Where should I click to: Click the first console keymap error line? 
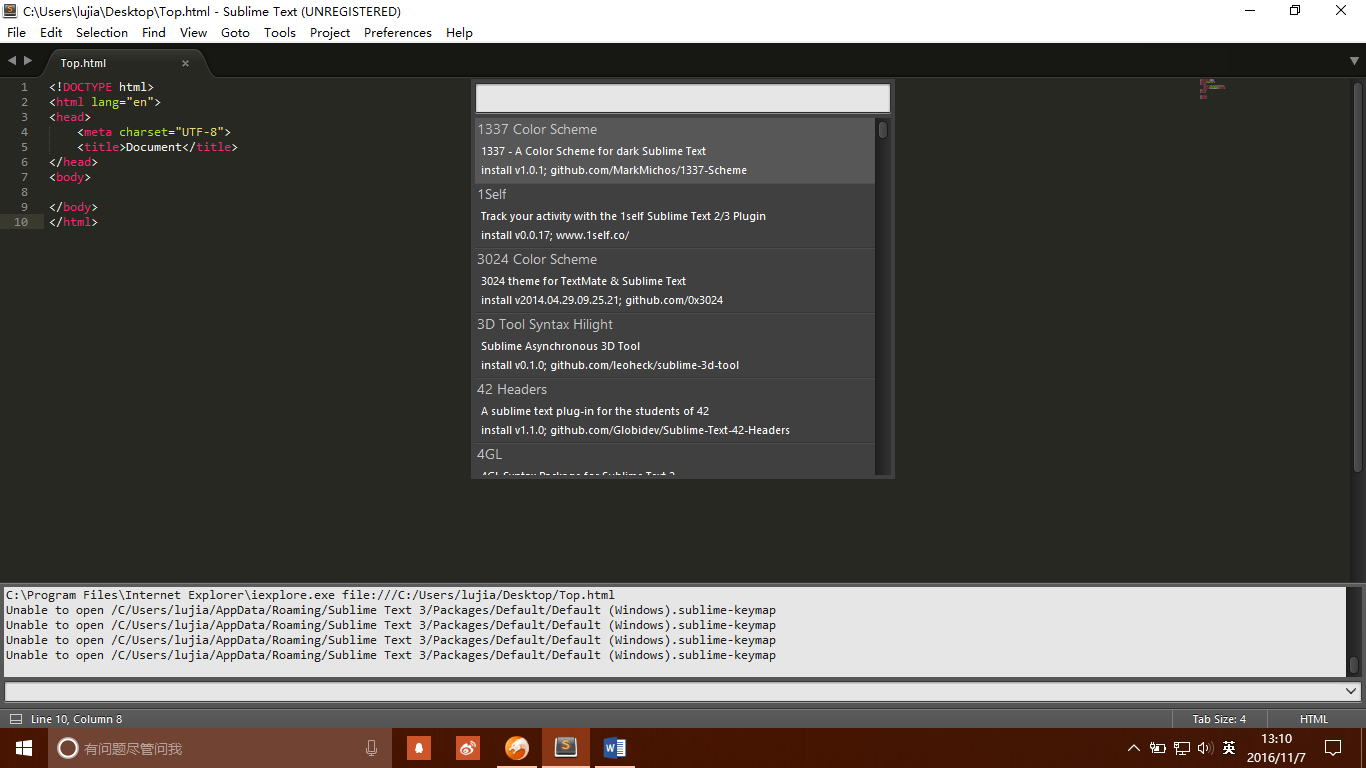click(391, 610)
